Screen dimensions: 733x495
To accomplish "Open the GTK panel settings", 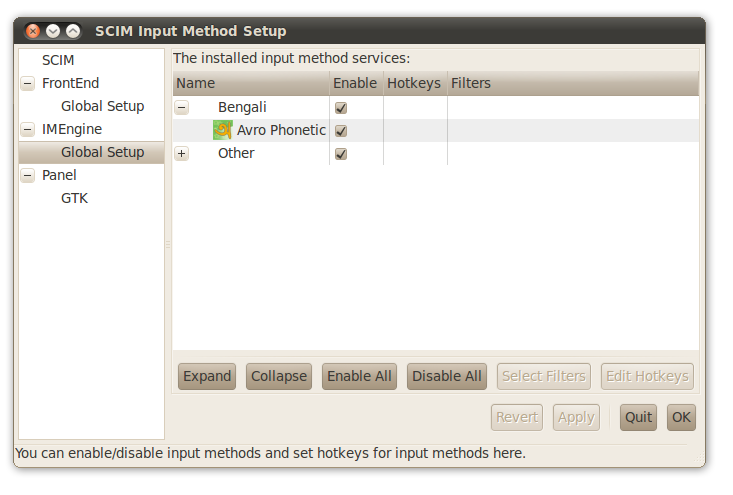I will (74, 198).
